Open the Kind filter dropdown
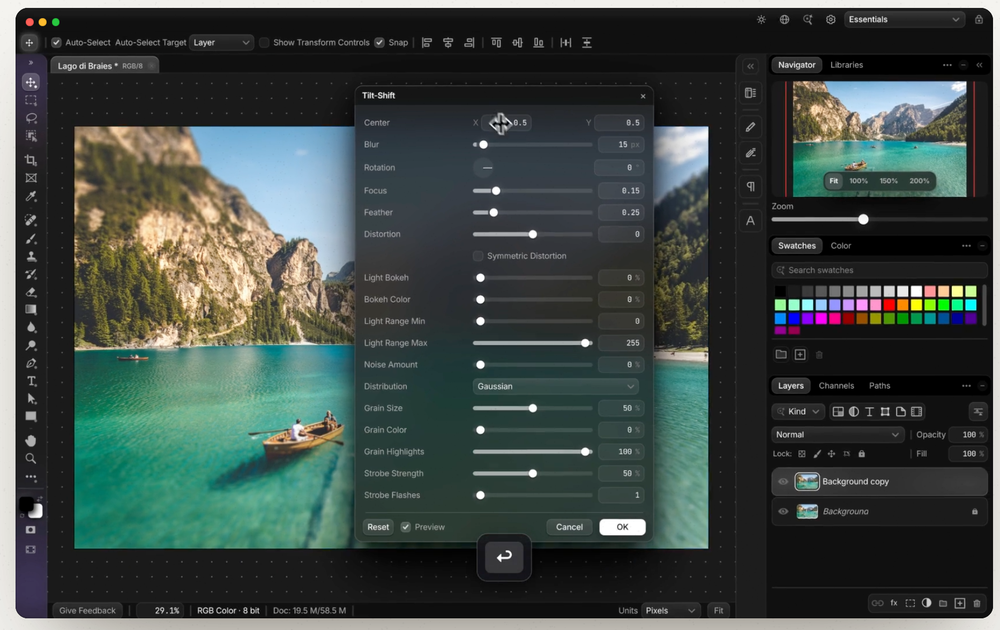Screen dimensions: 1000x630 798,412
